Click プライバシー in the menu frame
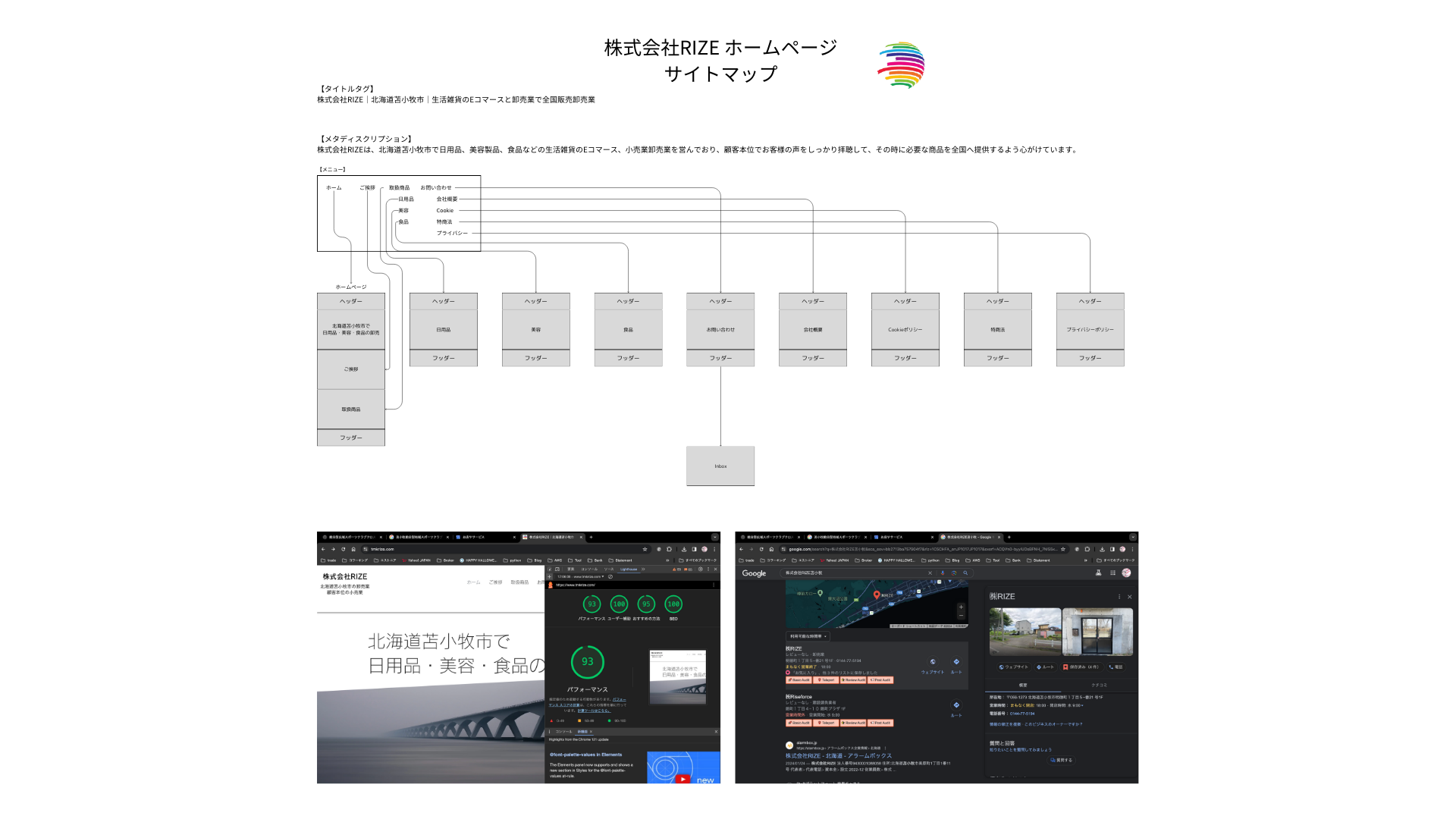The image size is (1456, 819). coord(452,234)
